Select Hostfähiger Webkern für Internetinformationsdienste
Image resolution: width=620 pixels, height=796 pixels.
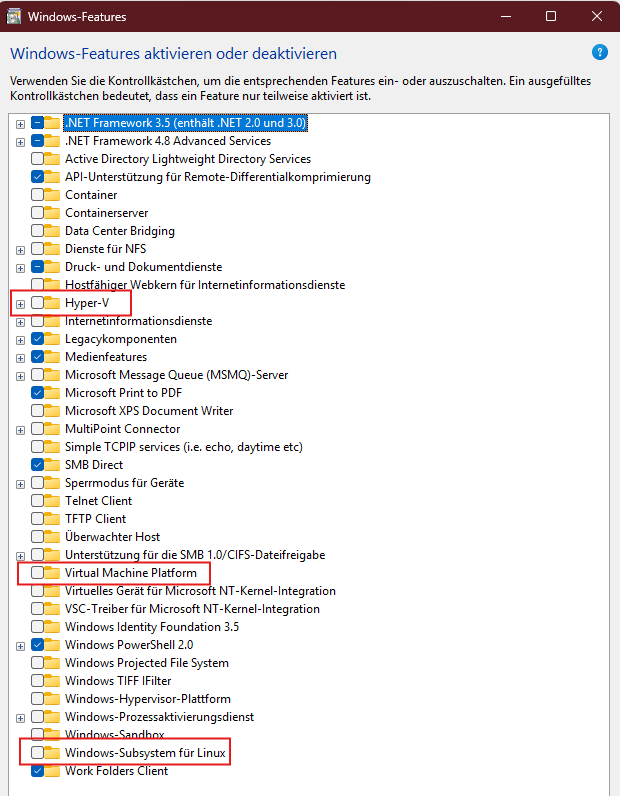205,285
